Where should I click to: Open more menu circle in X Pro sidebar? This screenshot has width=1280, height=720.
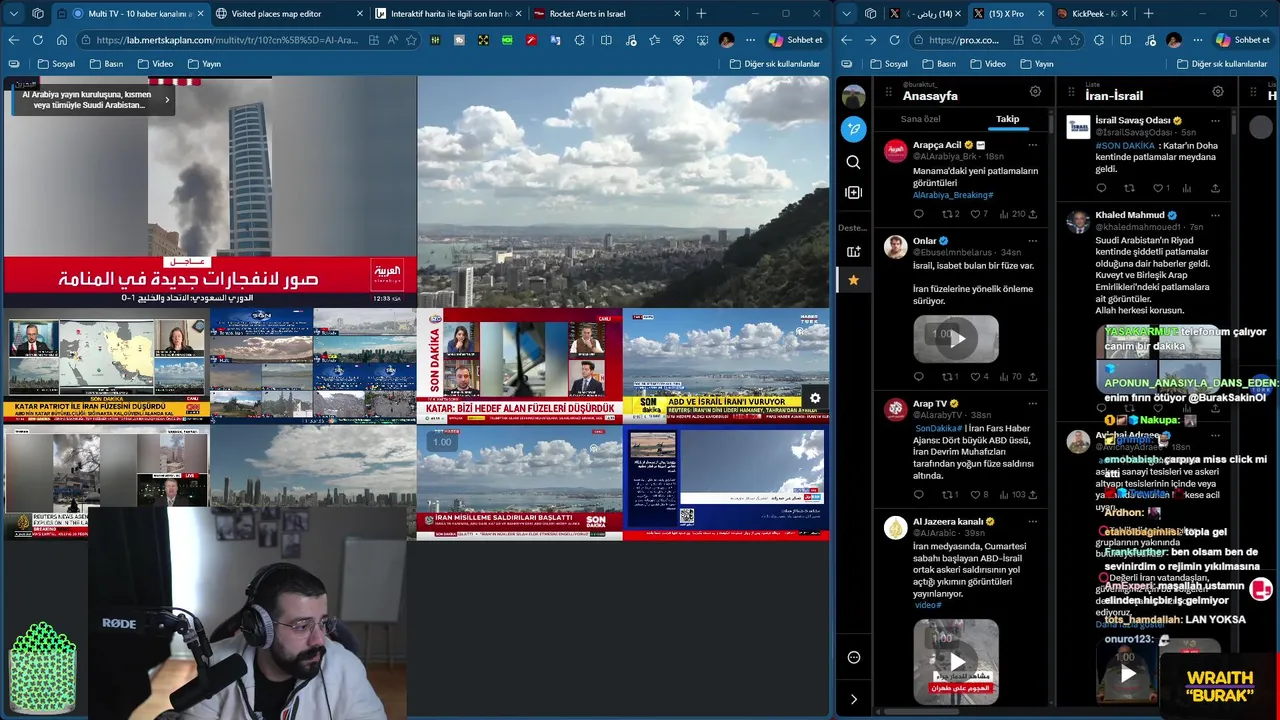[853, 657]
